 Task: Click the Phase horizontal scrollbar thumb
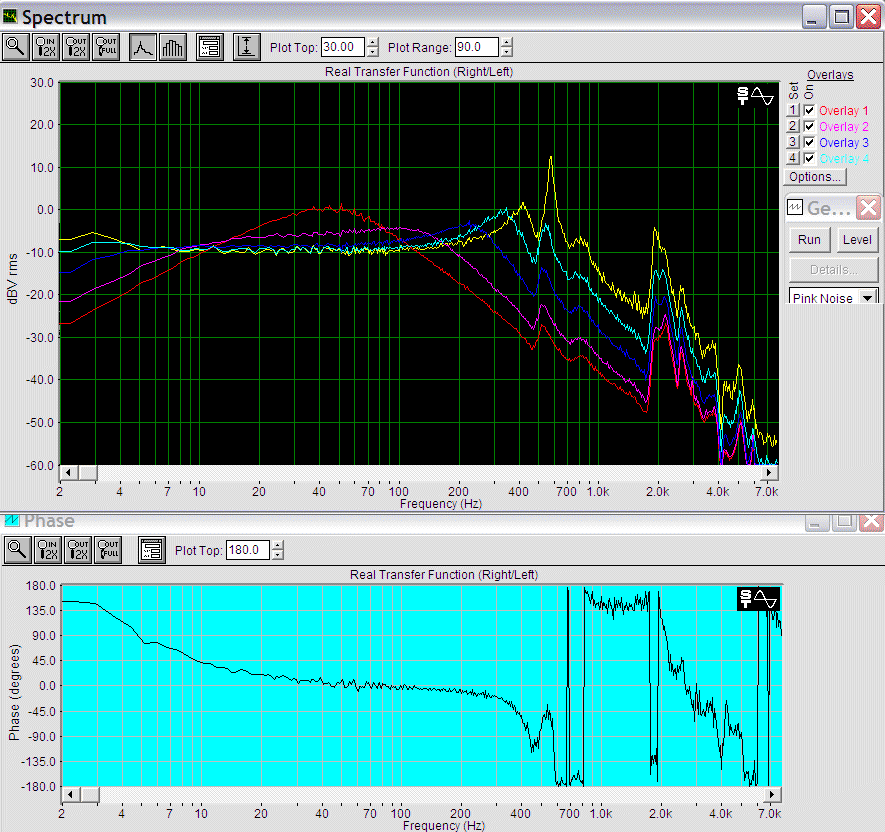point(90,795)
